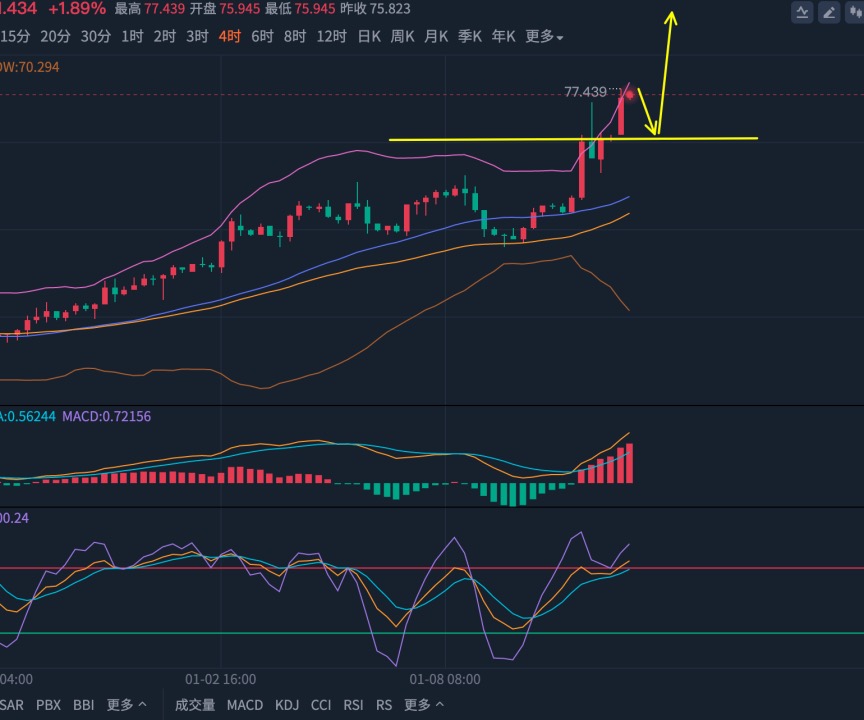Select the BBI overlay indicator
Image resolution: width=864 pixels, height=720 pixels.
pyautogui.click(x=84, y=705)
